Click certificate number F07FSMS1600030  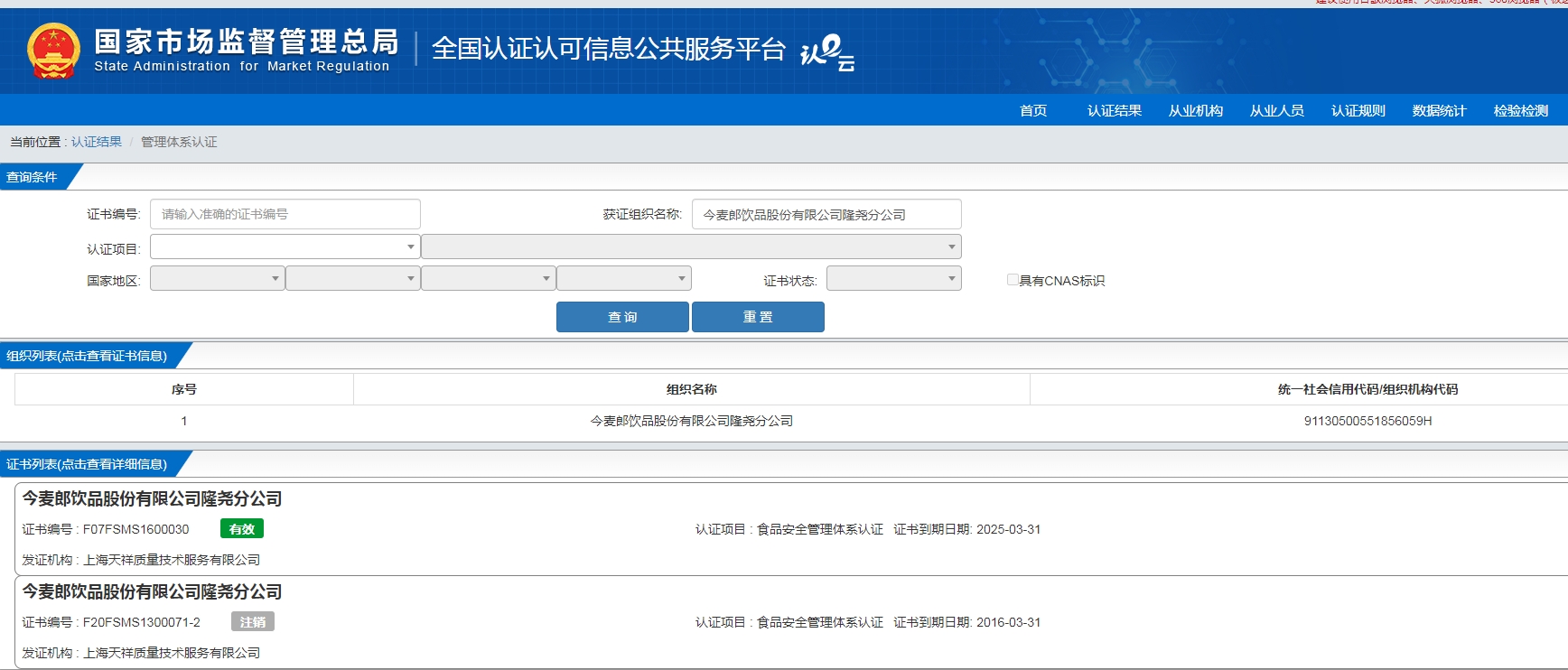[x=136, y=529]
